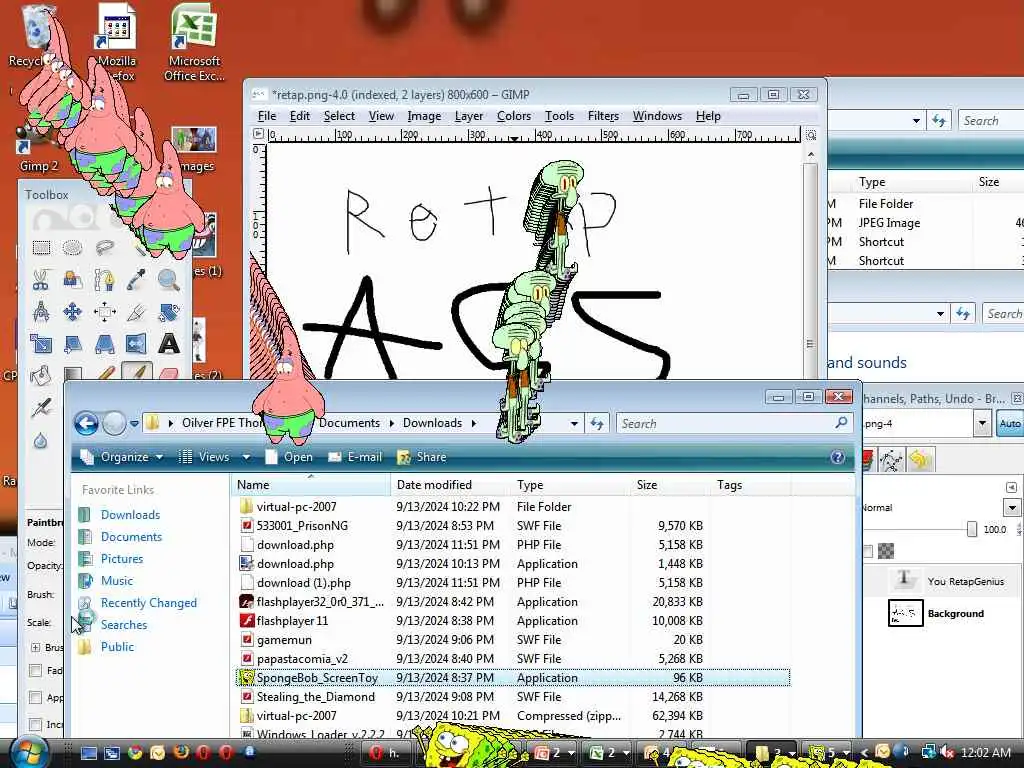Open the Layer menu in GIMP
The width and height of the screenshot is (1024, 768).
468,116
